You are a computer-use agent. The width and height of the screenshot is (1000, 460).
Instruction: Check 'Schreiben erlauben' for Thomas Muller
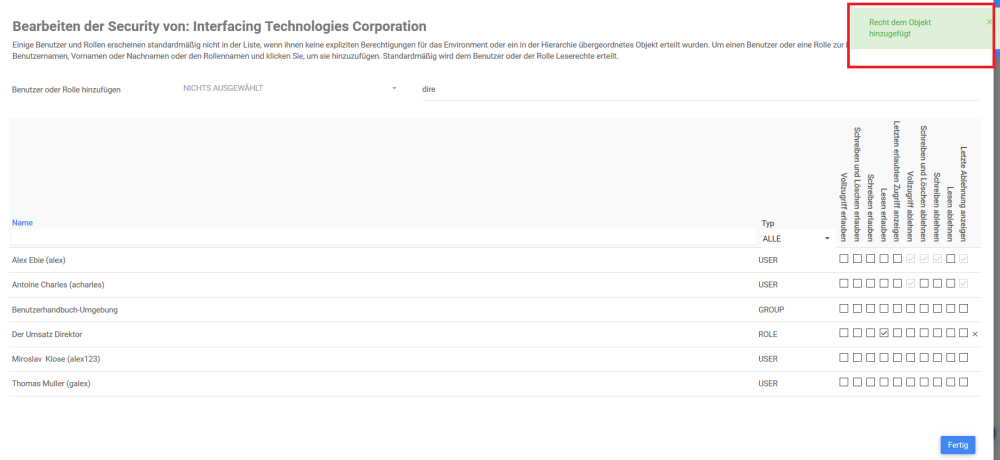point(871,382)
